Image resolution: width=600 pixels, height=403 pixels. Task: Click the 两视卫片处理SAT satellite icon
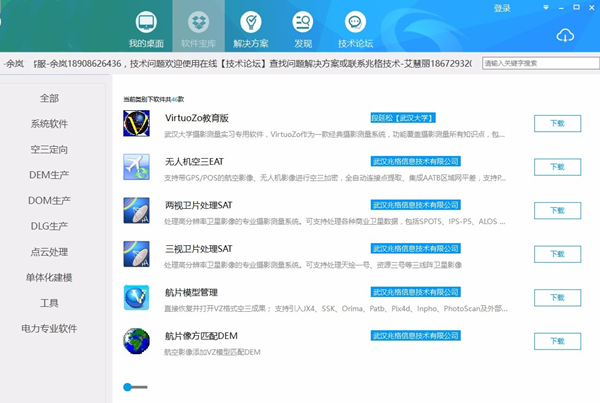click(137, 210)
